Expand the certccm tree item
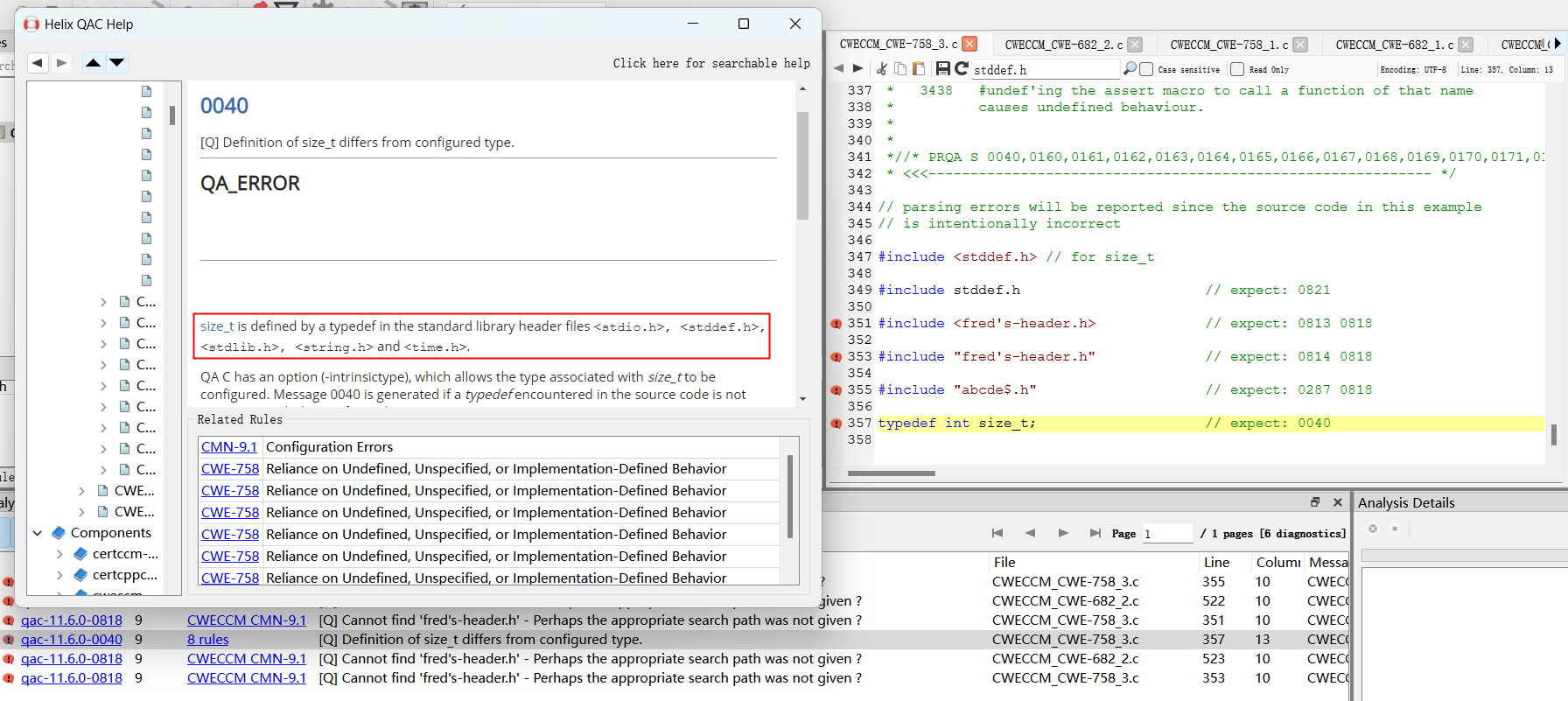Viewport: 1568px width, 701px height. point(59,554)
